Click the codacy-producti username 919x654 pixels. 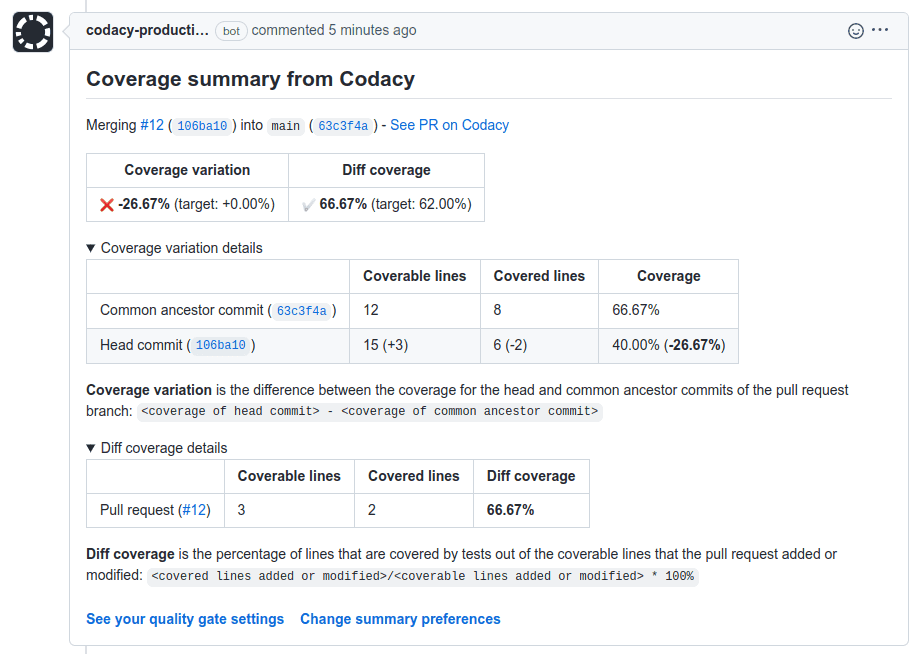click(x=147, y=30)
